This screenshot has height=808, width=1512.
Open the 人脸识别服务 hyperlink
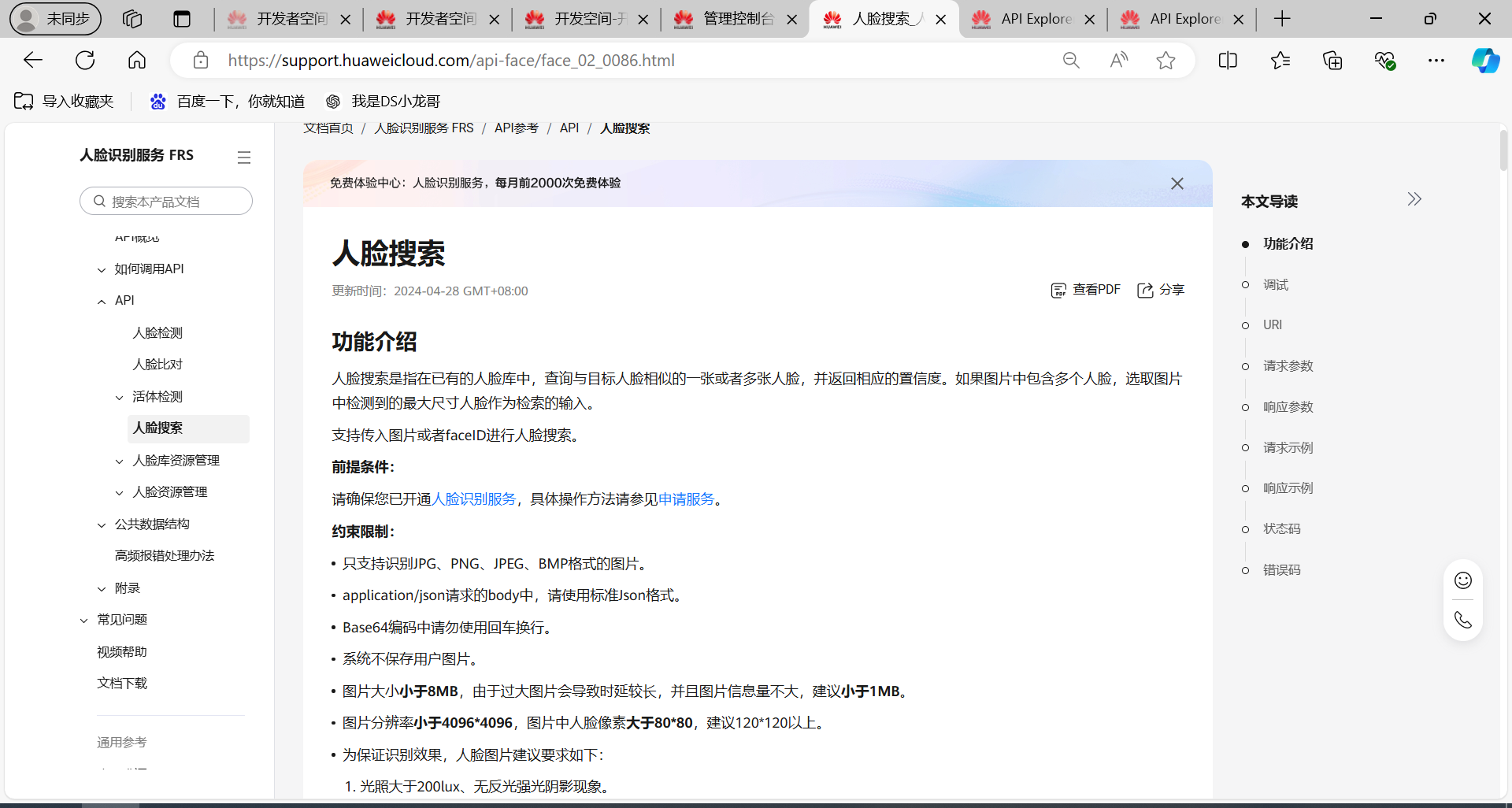(x=474, y=499)
